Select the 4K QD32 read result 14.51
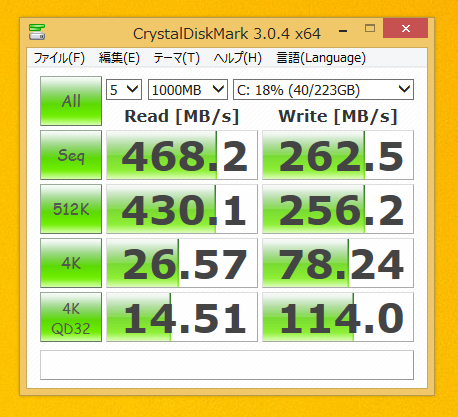458x417 pixels. (x=182, y=317)
